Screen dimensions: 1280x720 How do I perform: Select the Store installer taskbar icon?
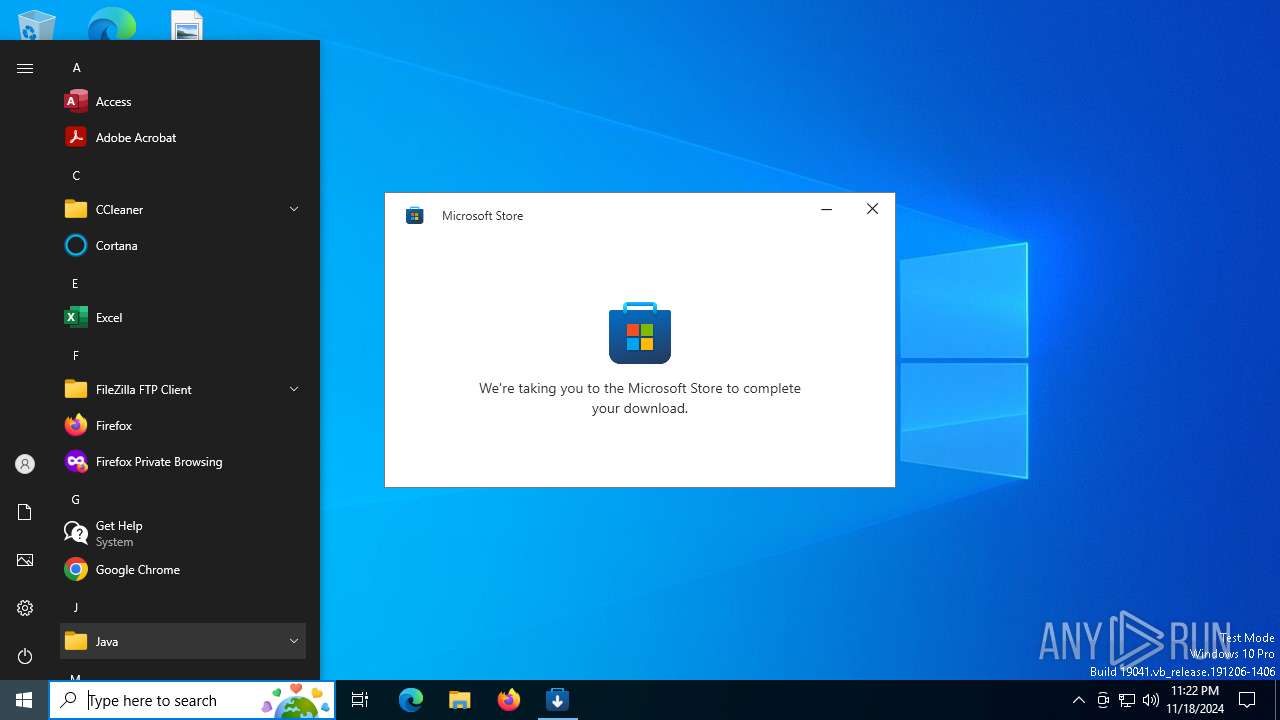558,700
